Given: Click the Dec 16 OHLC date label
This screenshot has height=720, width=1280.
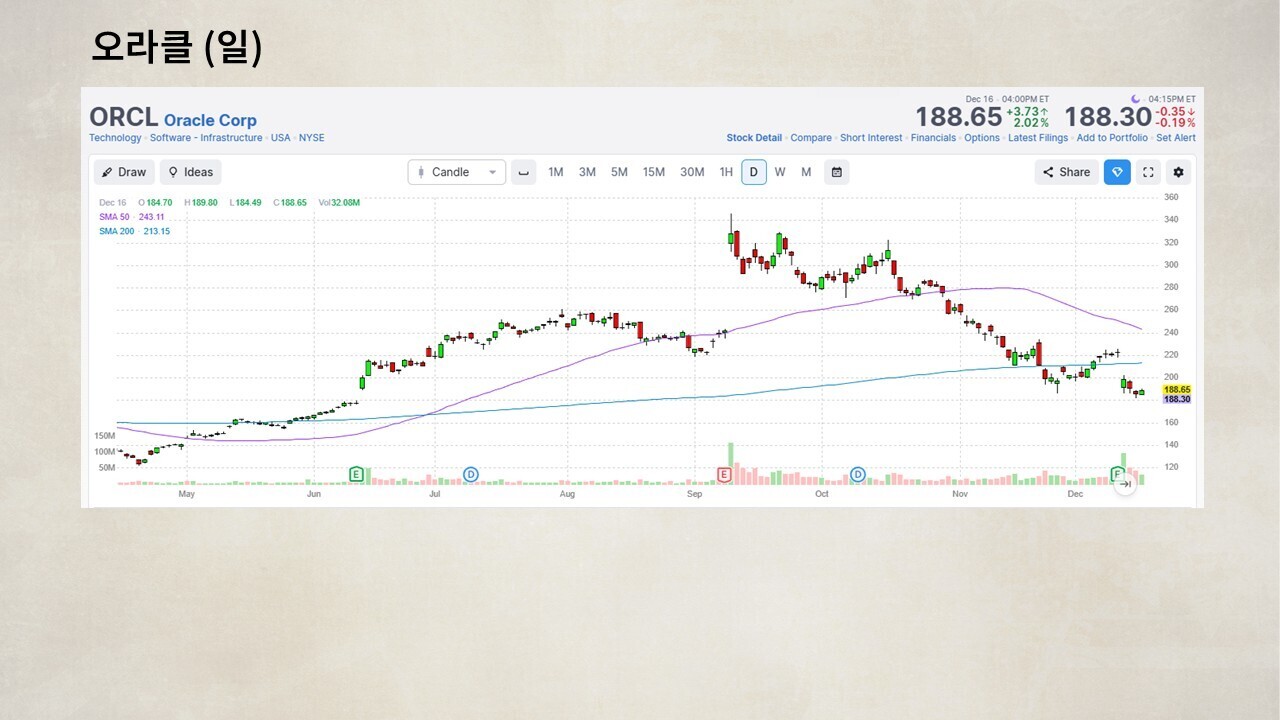Looking at the screenshot, I should point(113,203).
